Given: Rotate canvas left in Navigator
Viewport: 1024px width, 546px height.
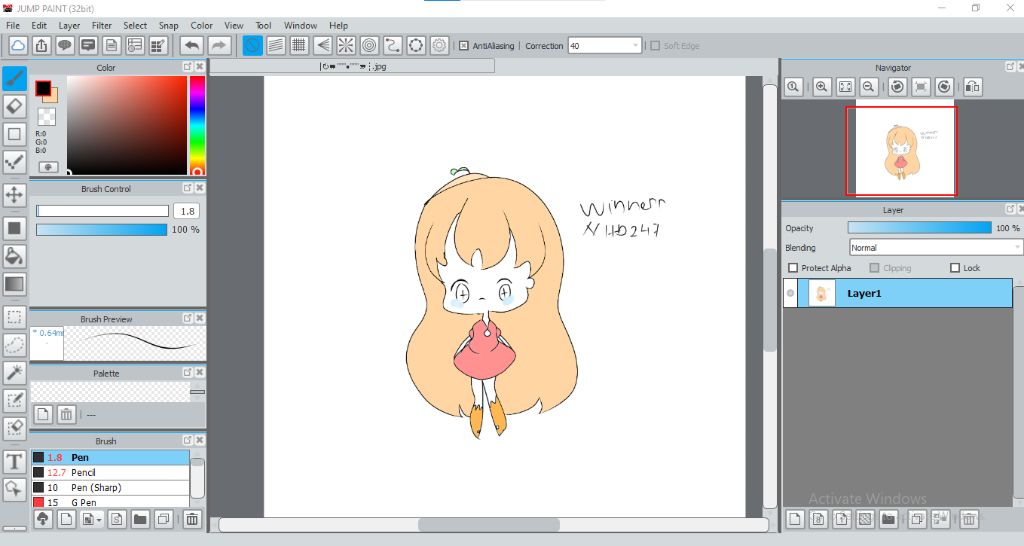Looking at the screenshot, I should click(897, 87).
